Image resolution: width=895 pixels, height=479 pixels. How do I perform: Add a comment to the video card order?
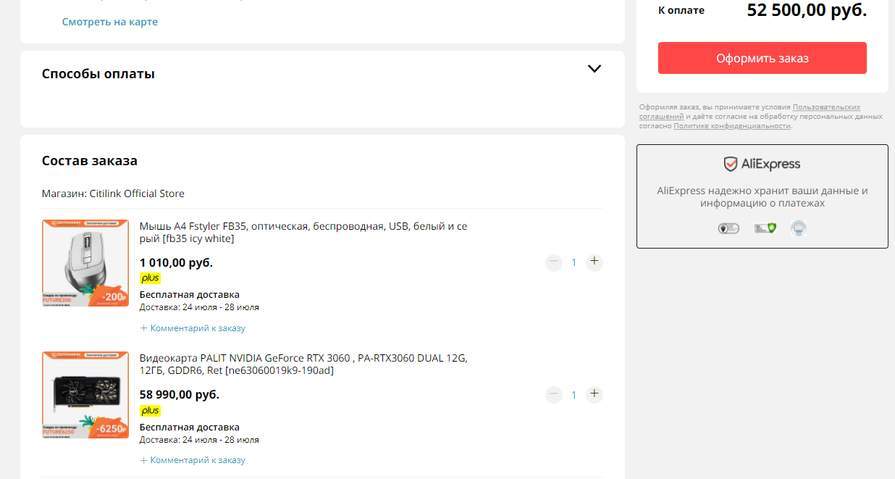coord(193,460)
